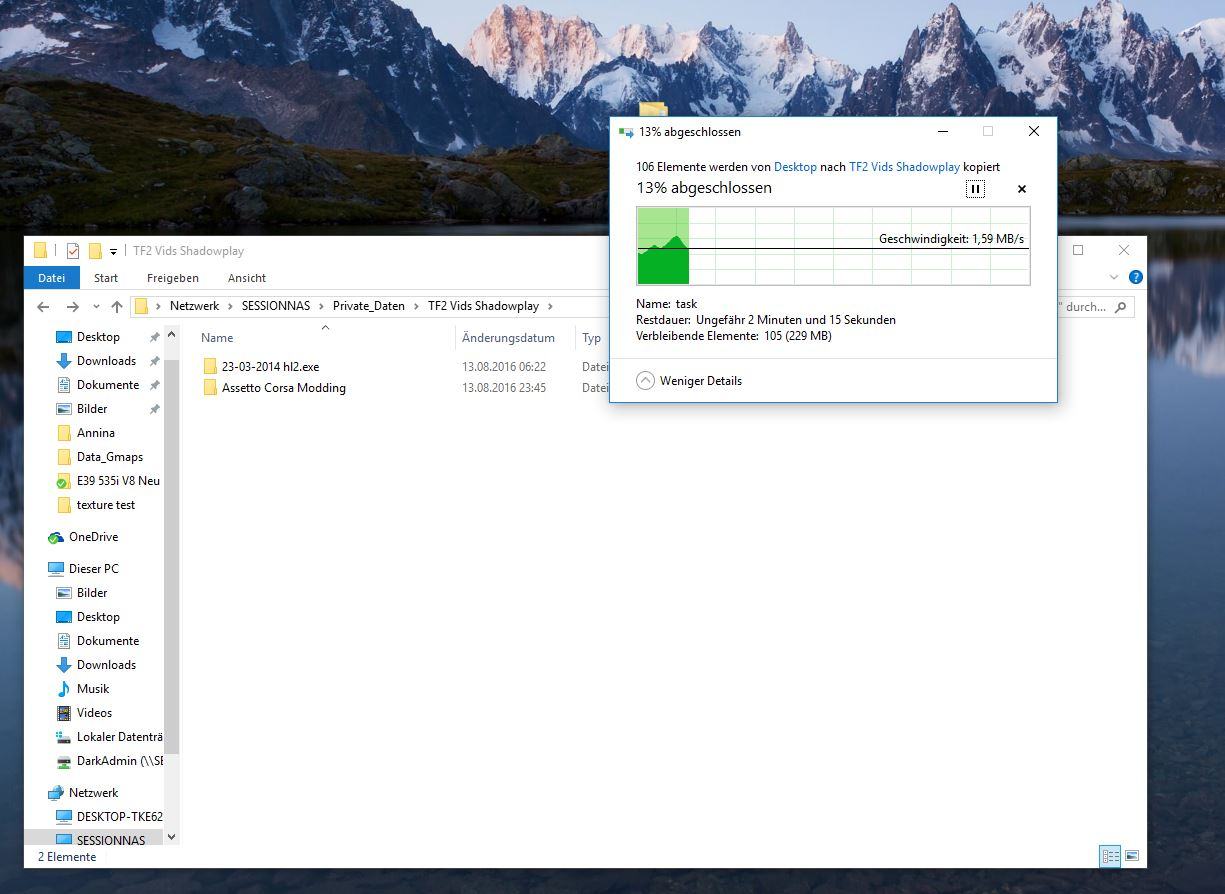Open Bilder in quick access
Viewport: 1225px width, 894px height.
[92, 409]
